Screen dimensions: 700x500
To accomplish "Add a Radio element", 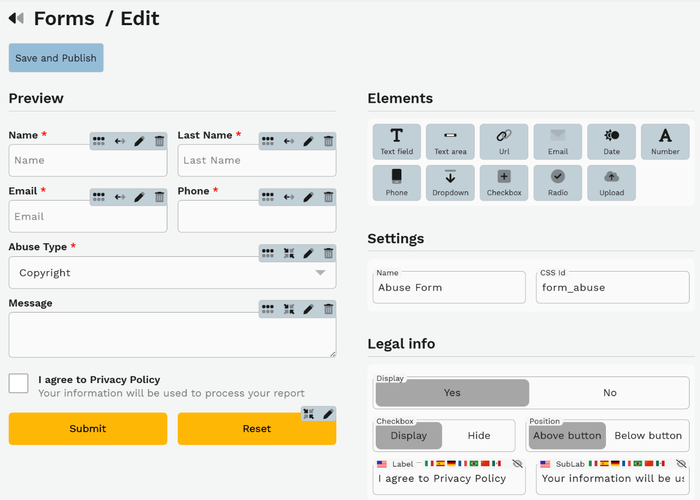I will pyautogui.click(x=558, y=183).
